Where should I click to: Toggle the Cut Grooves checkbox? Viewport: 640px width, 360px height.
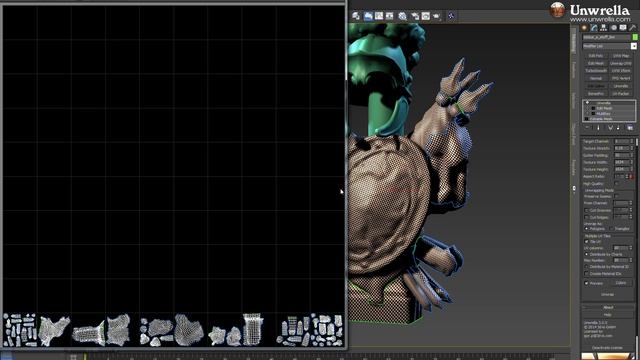(x=587, y=210)
